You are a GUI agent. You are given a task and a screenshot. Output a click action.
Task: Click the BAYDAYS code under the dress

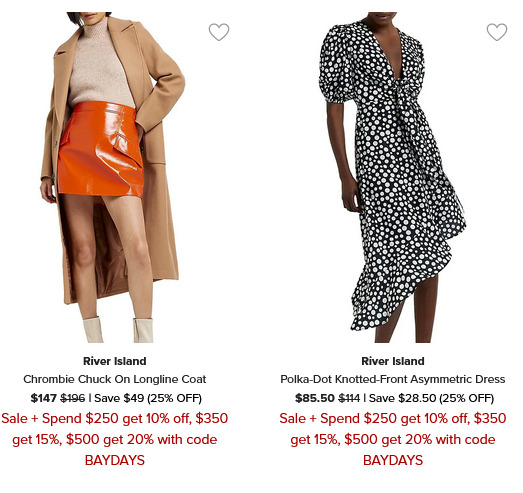tap(393, 460)
